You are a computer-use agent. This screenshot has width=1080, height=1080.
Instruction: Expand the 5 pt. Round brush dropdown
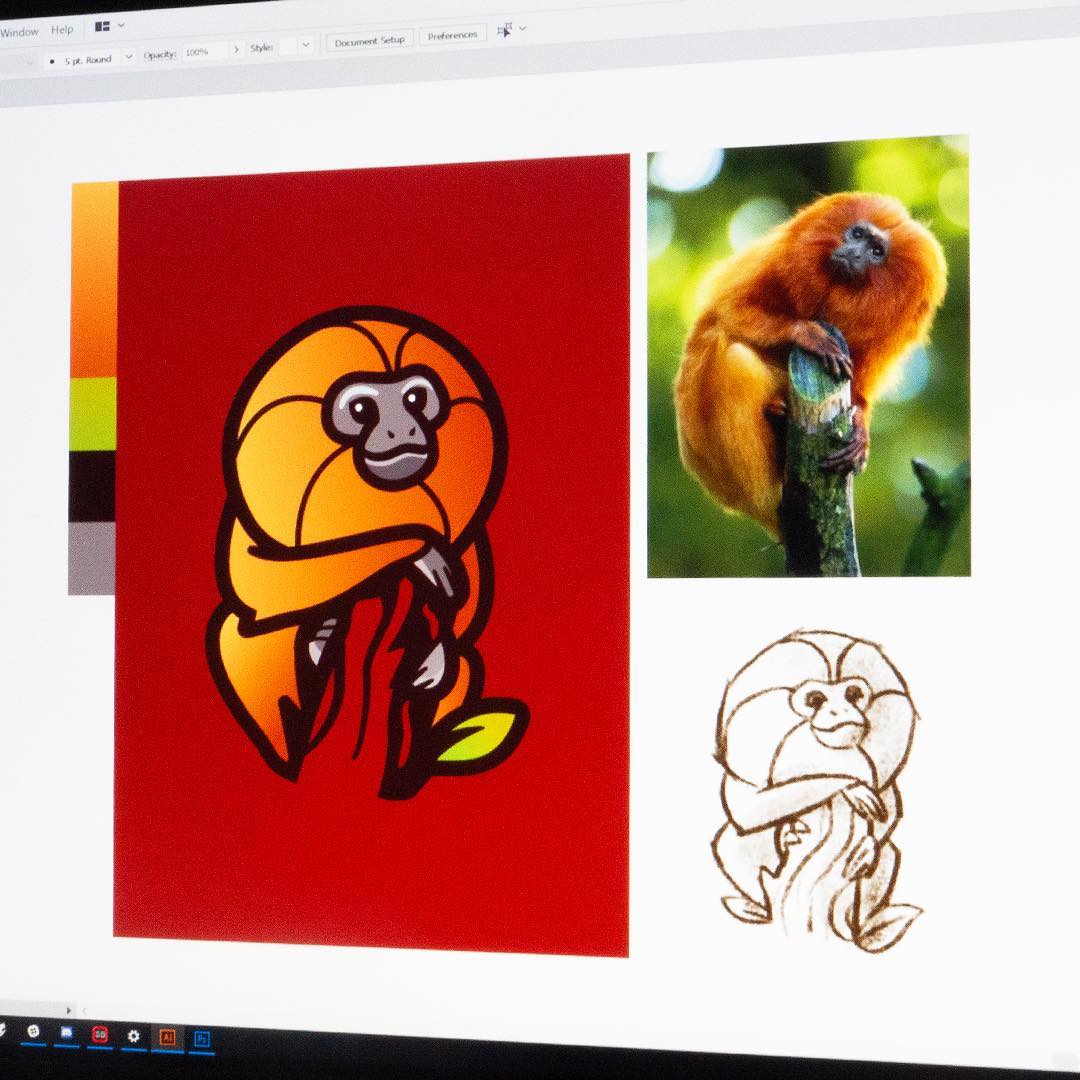coord(129,57)
